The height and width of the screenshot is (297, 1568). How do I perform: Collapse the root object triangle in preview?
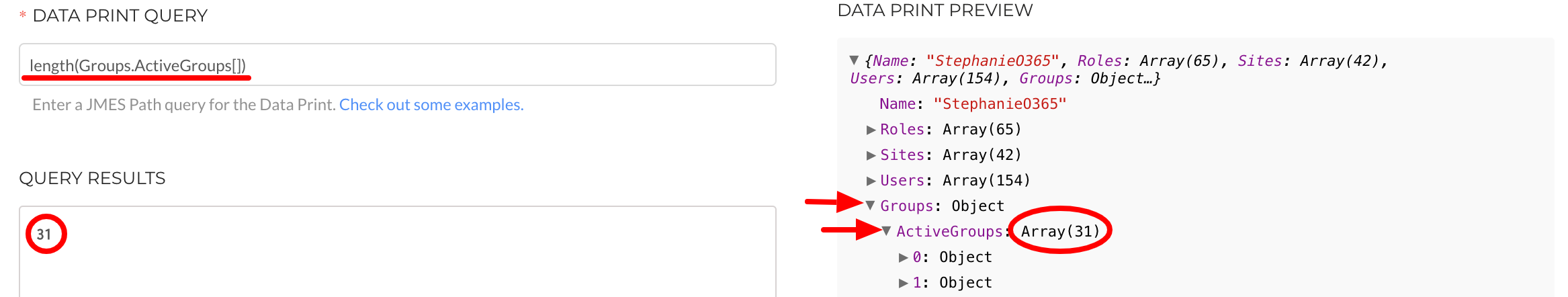pos(854,60)
